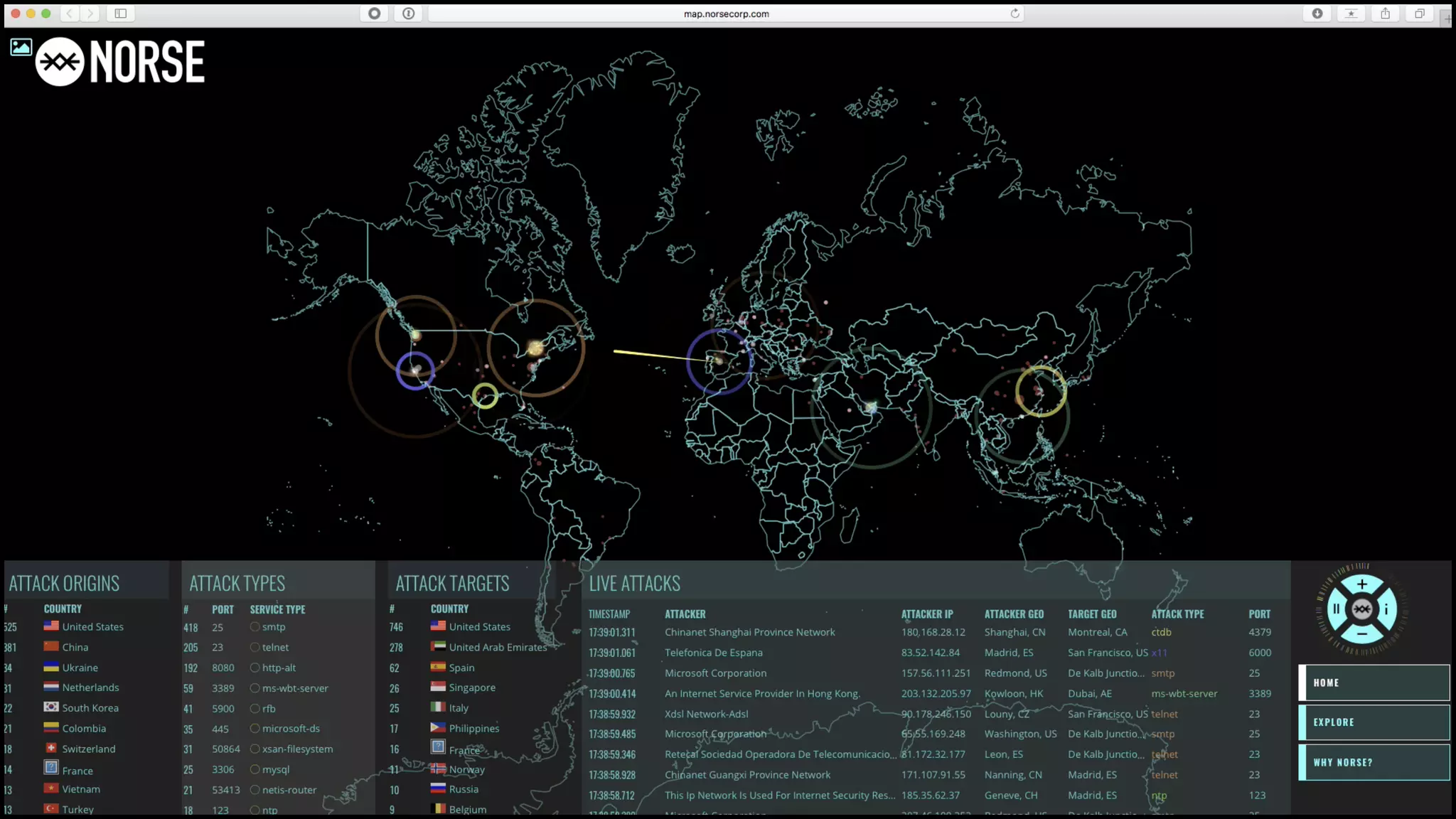Click the WHY NORSE? button

click(1374, 762)
